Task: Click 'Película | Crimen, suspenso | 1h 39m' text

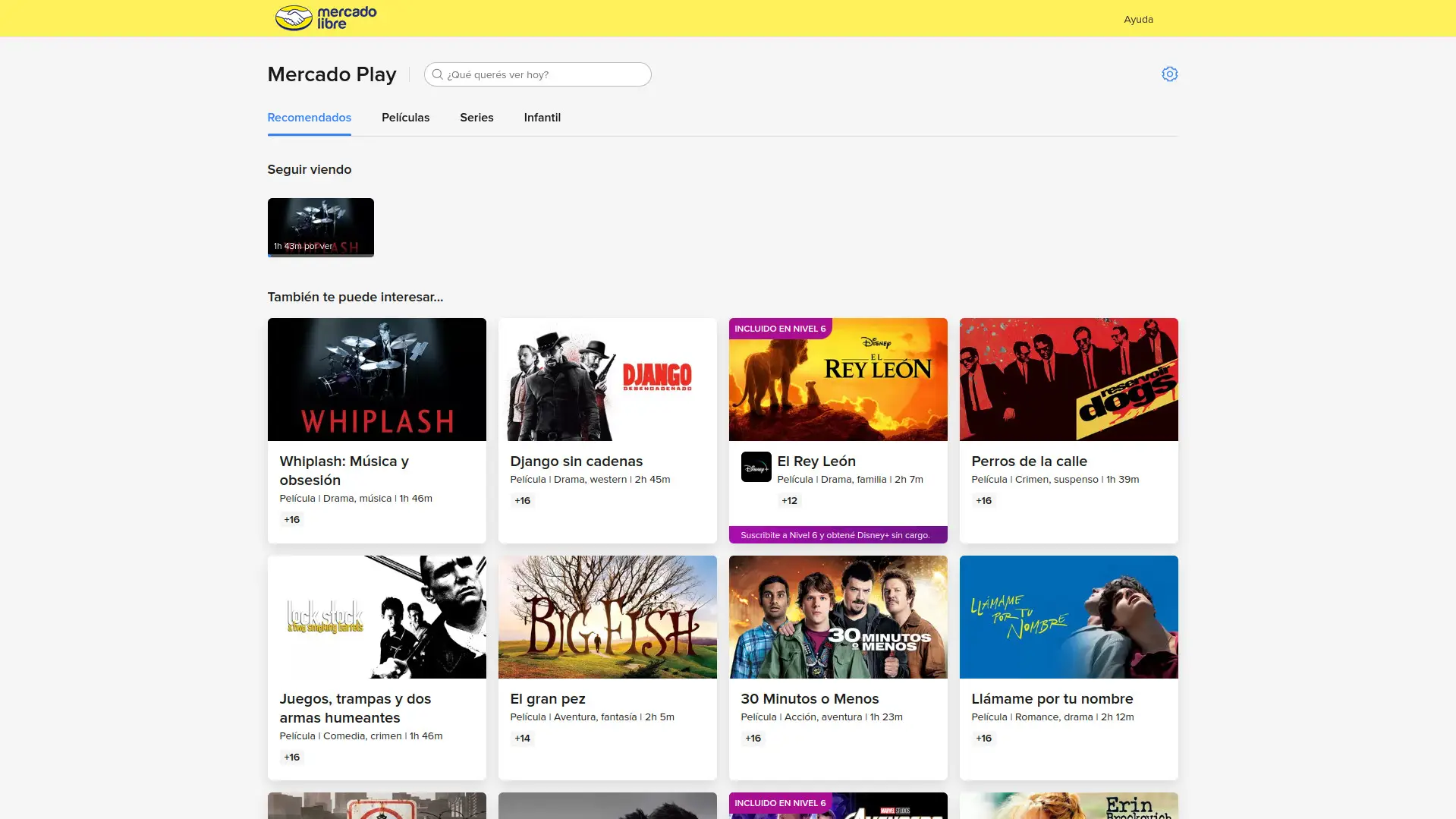Action: (1055, 480)
